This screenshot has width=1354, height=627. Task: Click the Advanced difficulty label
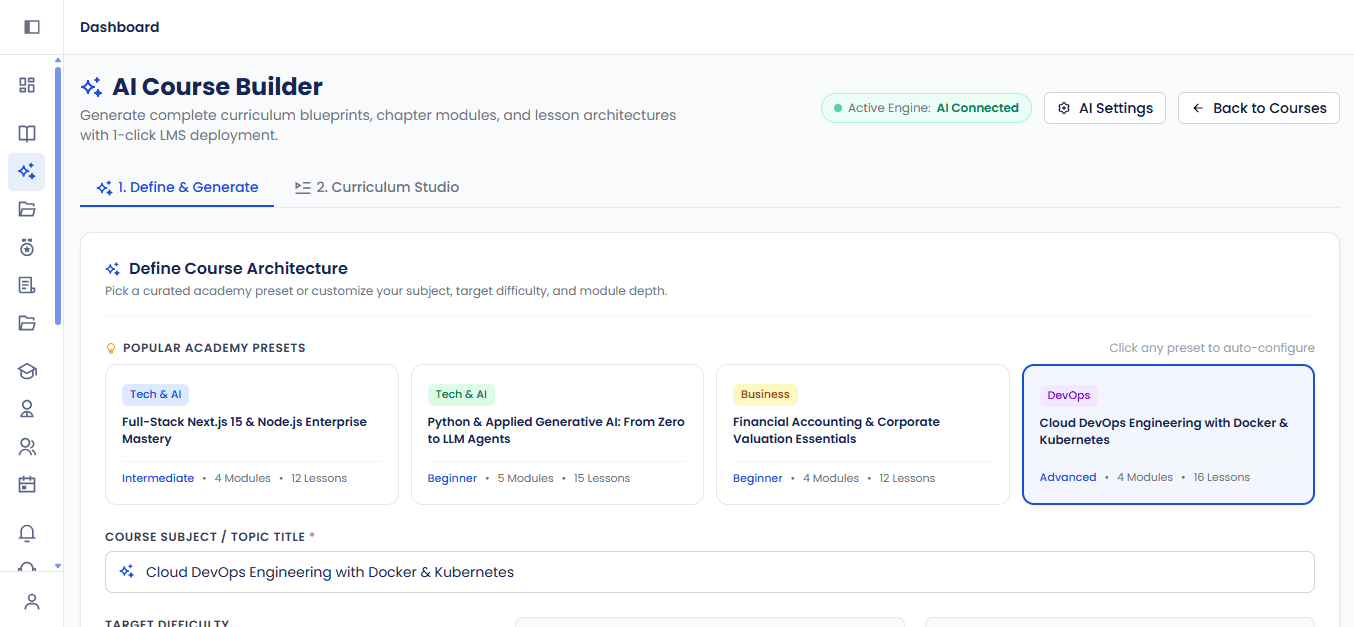(x=1068, y=477)
